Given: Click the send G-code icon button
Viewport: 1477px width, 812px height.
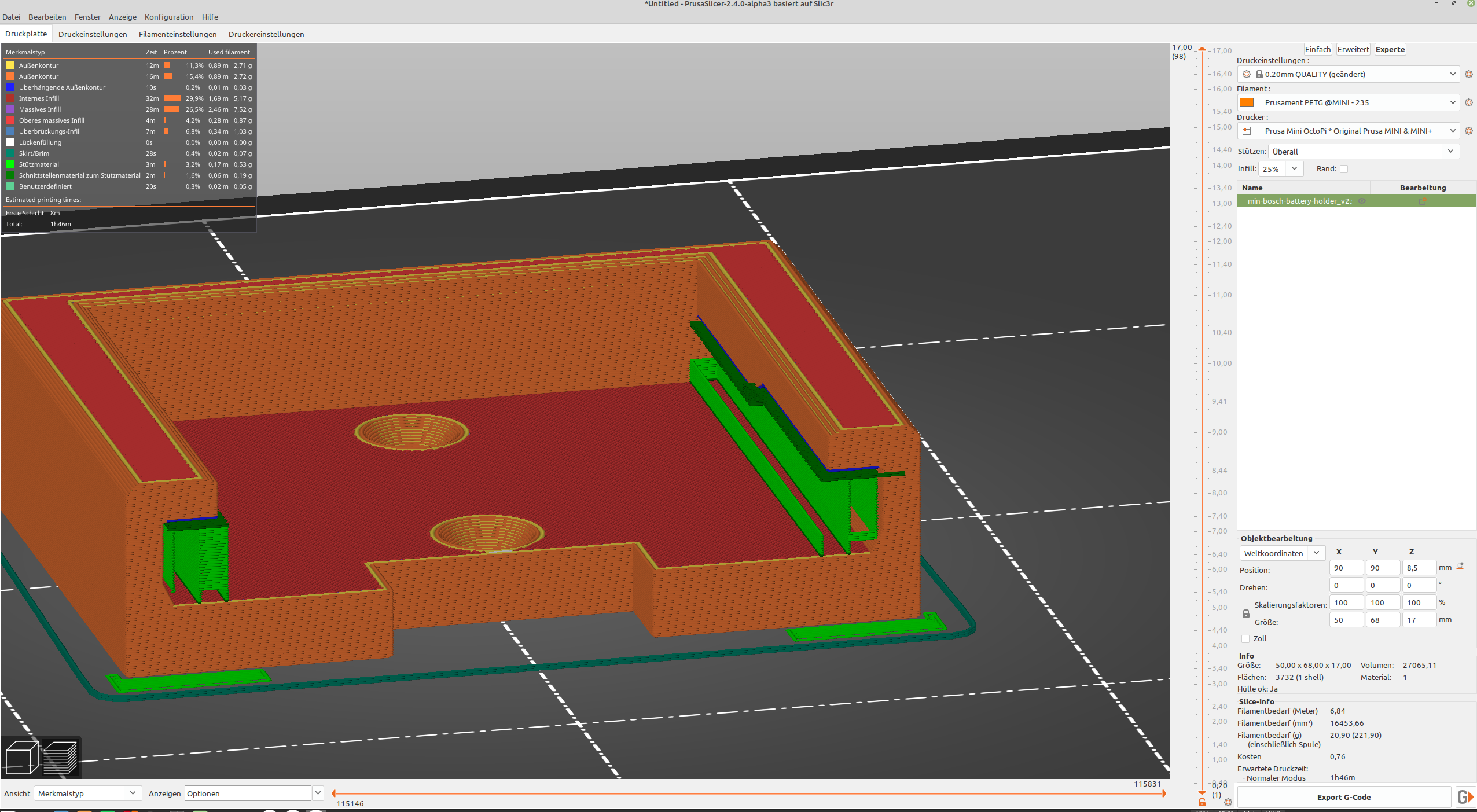Looking at the screenshot, I should pyautogui.click(x=1465, y=797).
